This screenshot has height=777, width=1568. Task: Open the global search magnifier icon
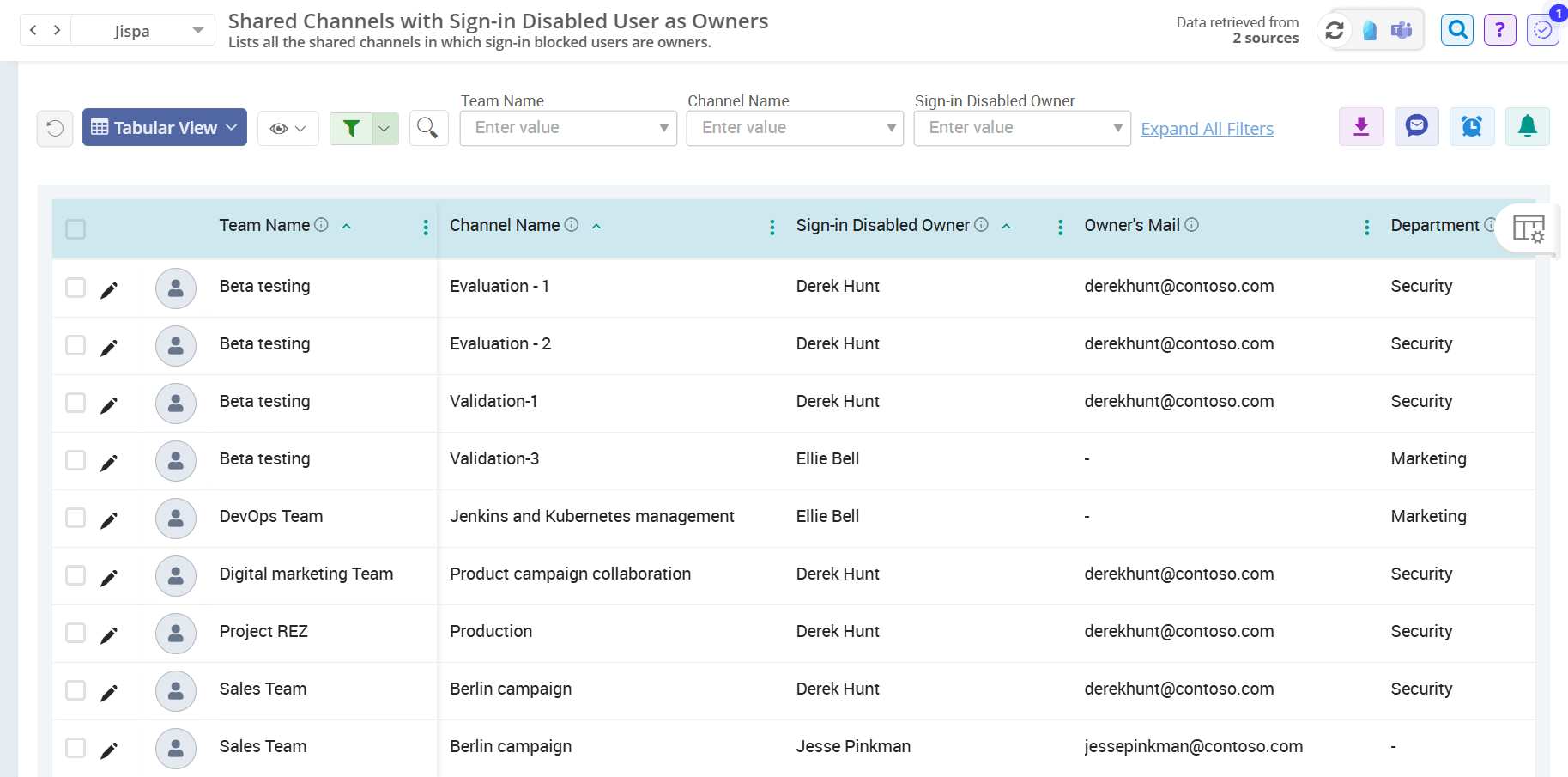pyautogui.click(x=1456, y=29)
